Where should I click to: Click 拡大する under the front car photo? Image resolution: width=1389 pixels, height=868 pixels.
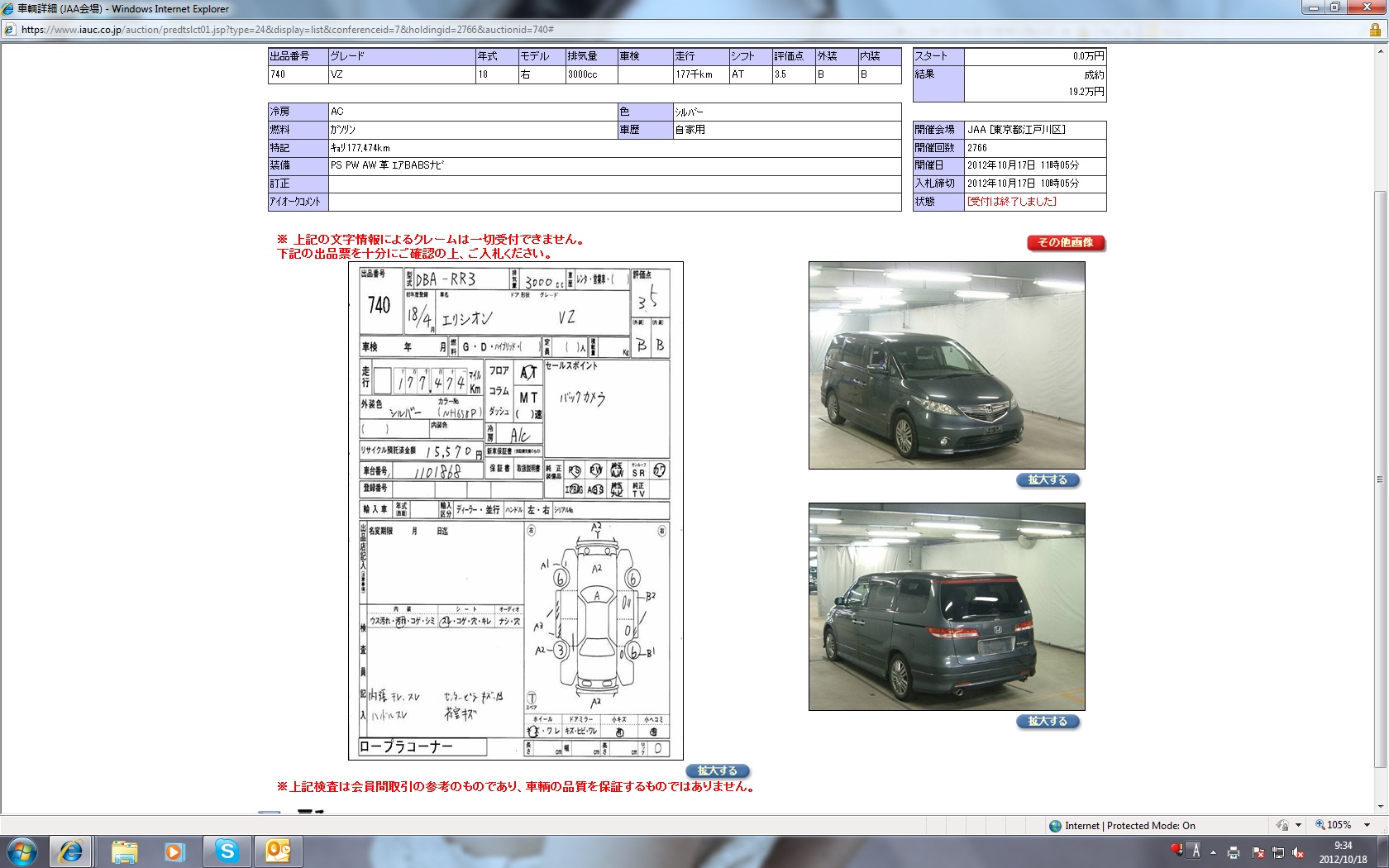click(1048, 480)
